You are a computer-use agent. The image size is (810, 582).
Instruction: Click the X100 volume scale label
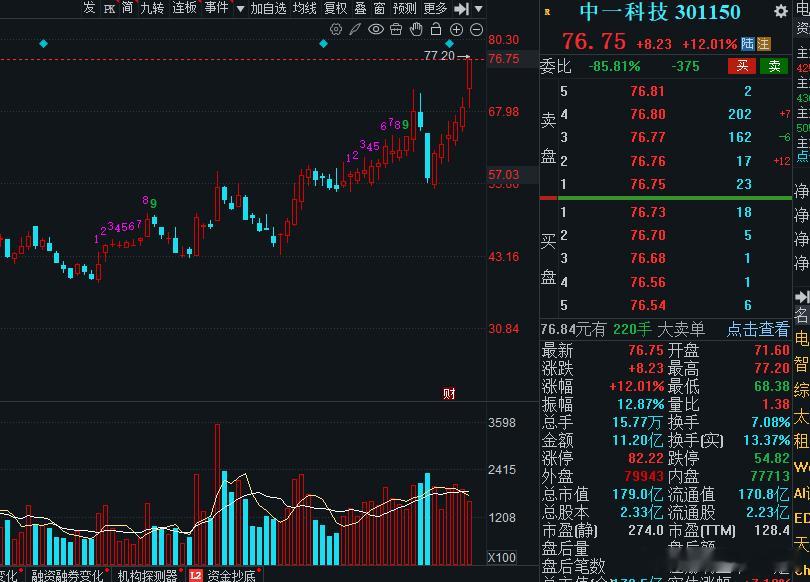[x=502, y=558]
